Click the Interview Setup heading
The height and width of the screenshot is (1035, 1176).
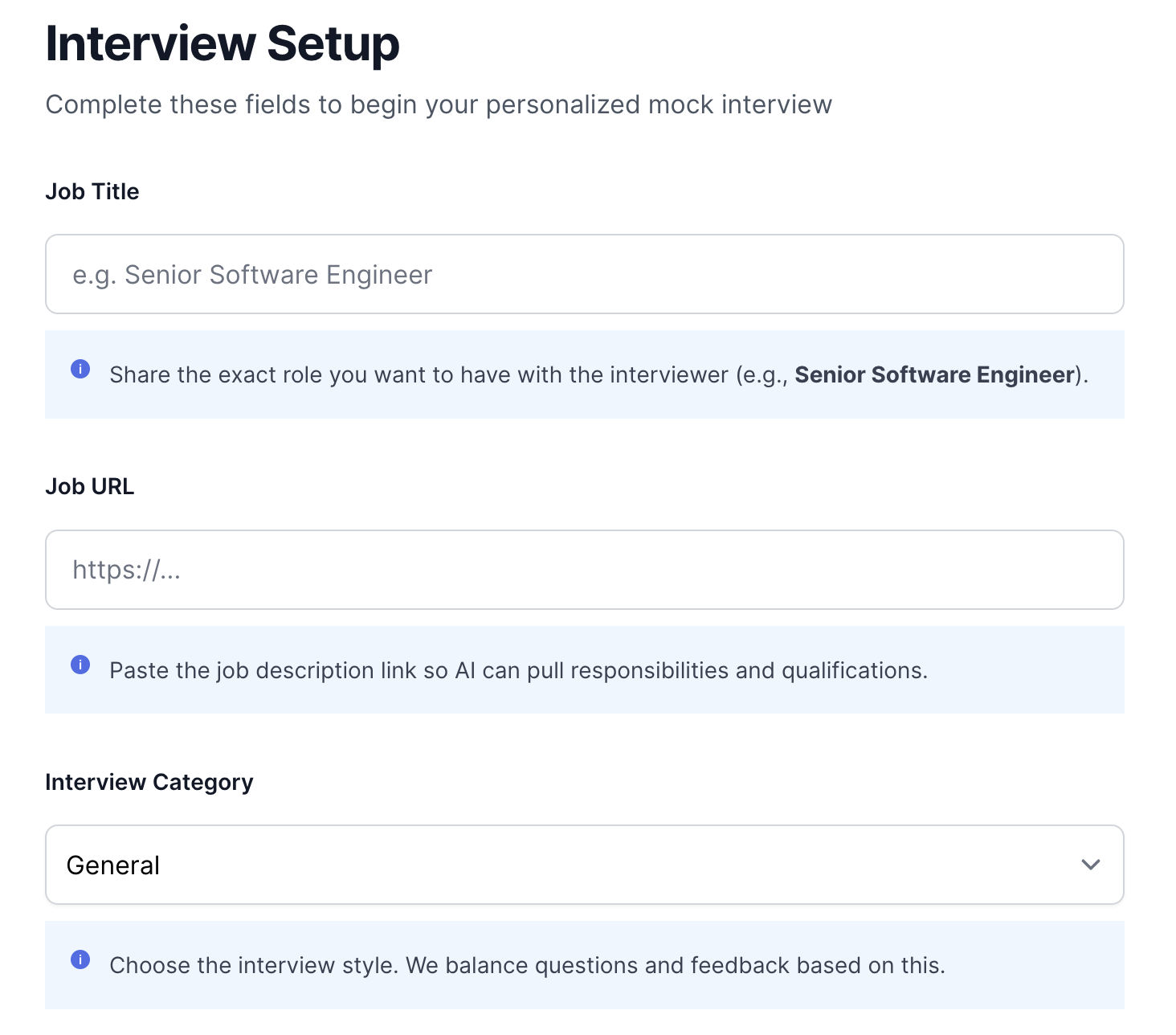point(223,44)
